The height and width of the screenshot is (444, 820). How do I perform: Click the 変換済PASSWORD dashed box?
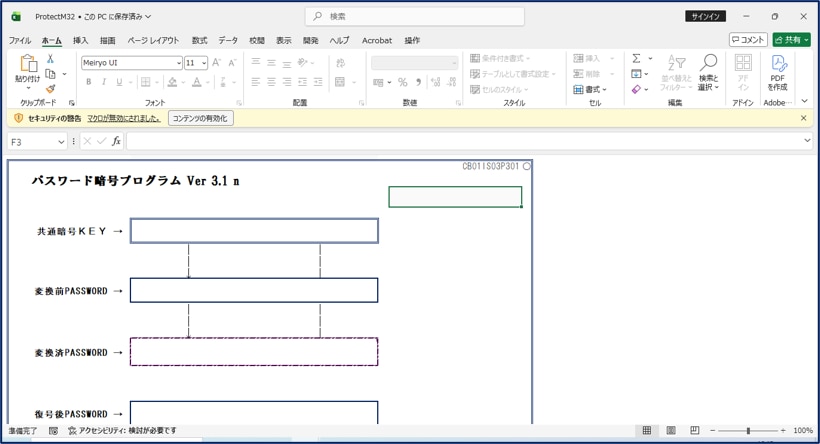[254, 351]
